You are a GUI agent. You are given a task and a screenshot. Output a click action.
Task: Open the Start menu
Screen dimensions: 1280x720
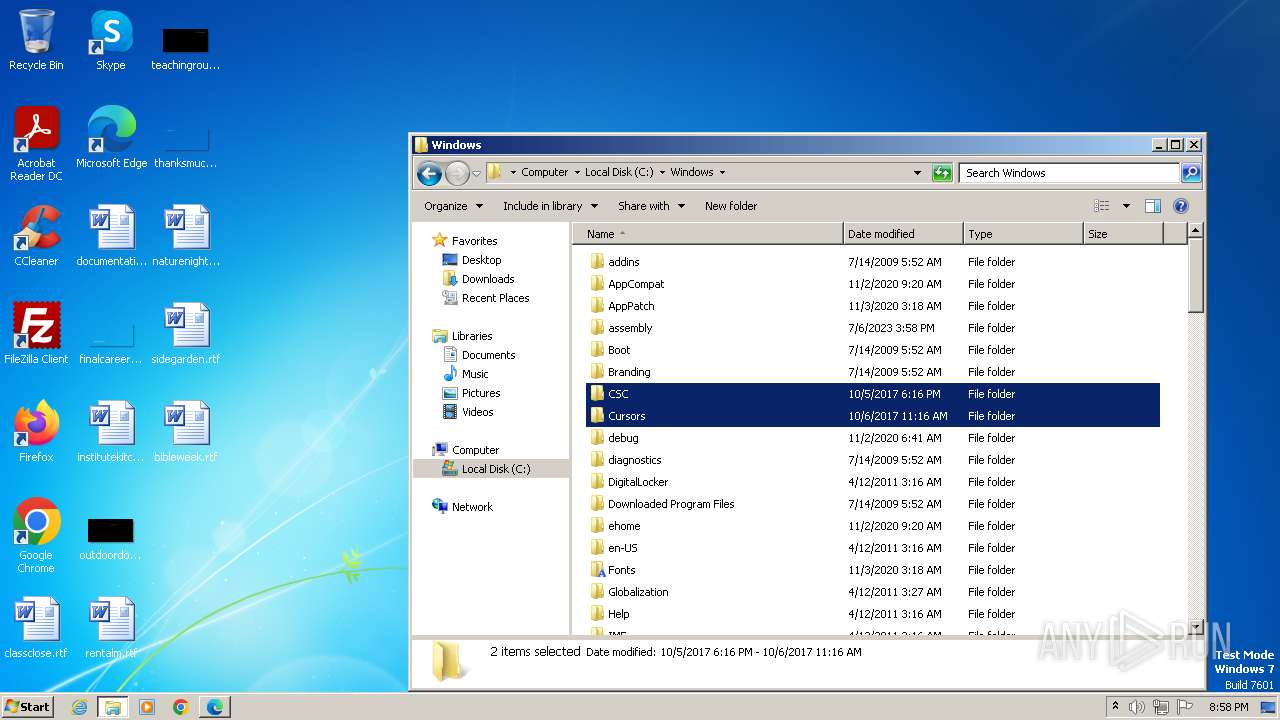pyautogui.click(x=28, y=707)
